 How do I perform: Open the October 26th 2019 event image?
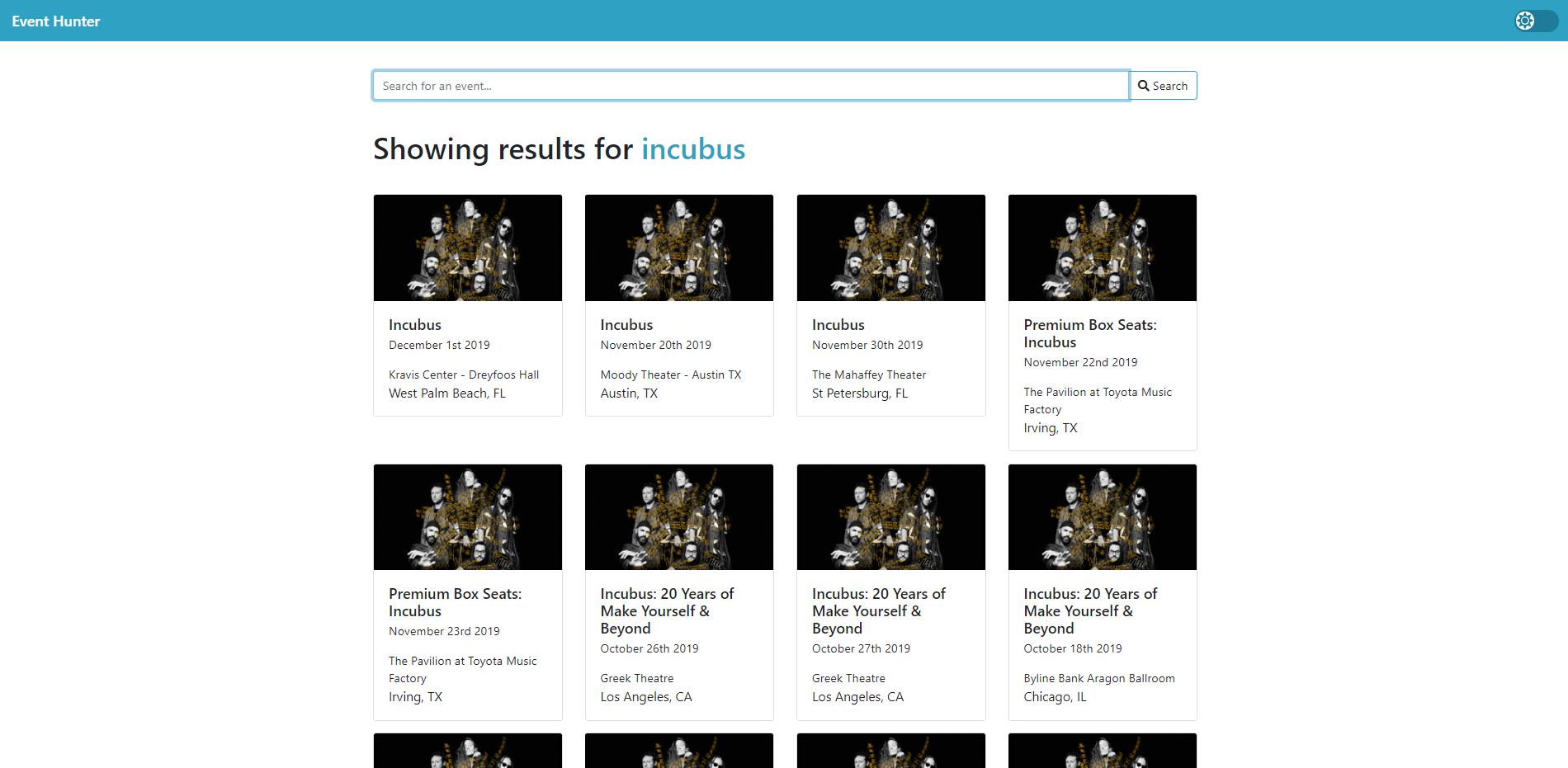click(679, 517)
